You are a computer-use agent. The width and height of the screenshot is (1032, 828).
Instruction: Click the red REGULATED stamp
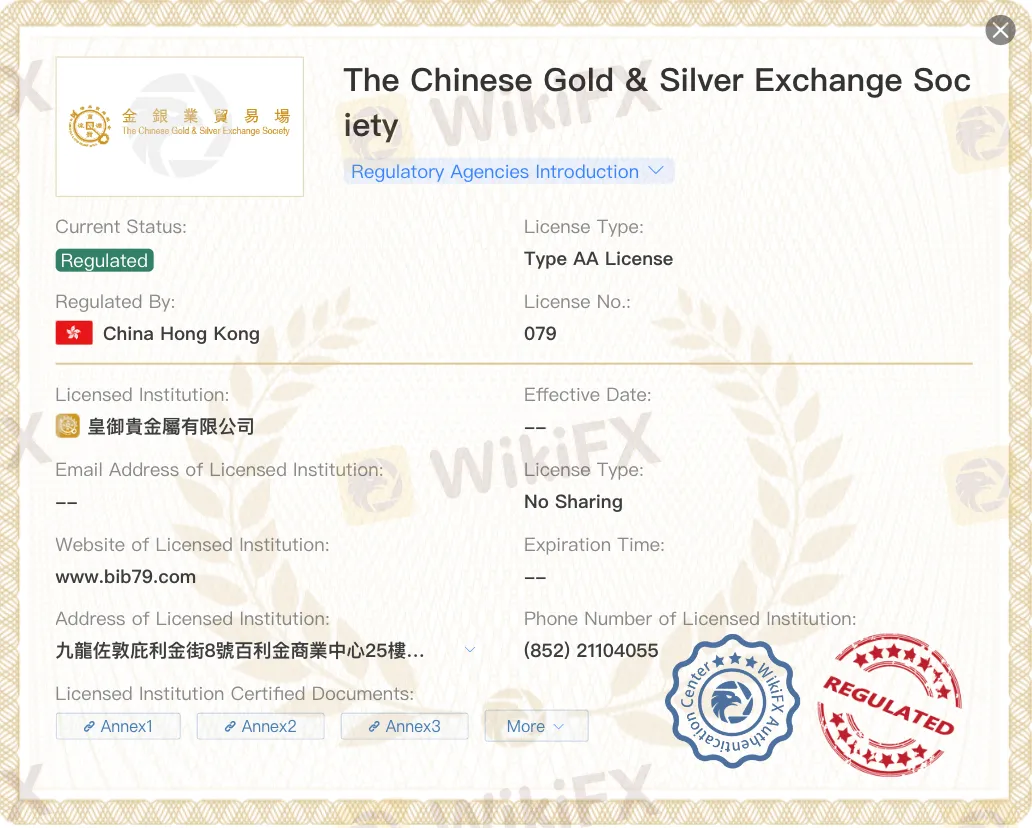(x=888, y=705)
